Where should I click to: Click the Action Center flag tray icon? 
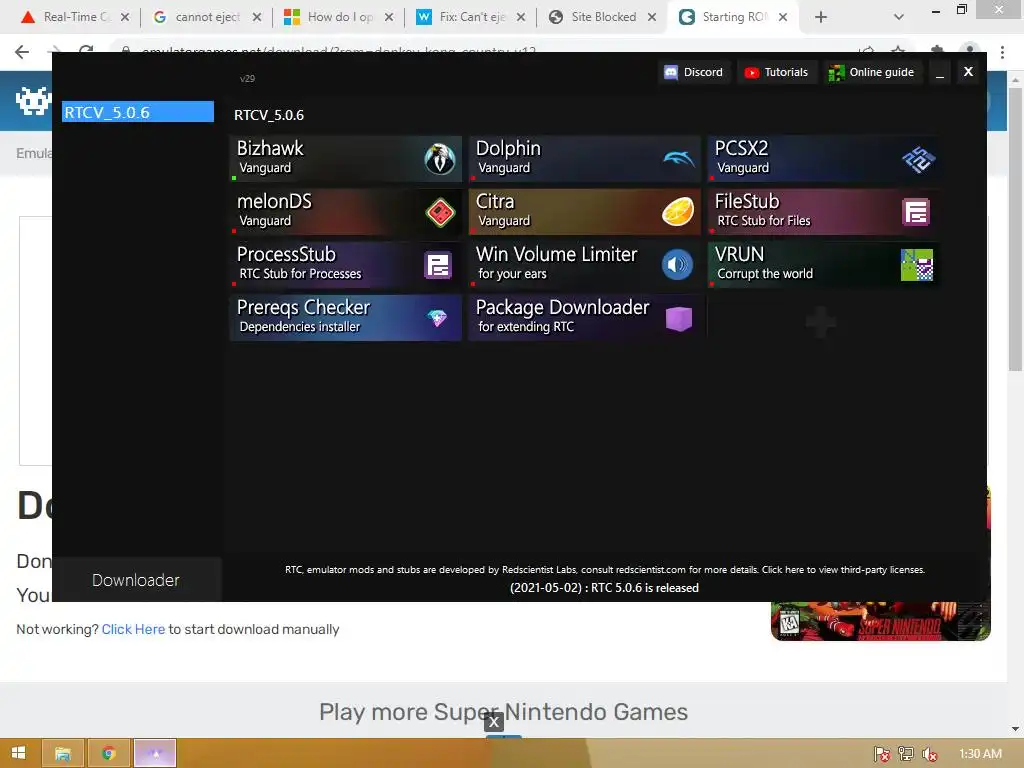click(x=882, y=754)
